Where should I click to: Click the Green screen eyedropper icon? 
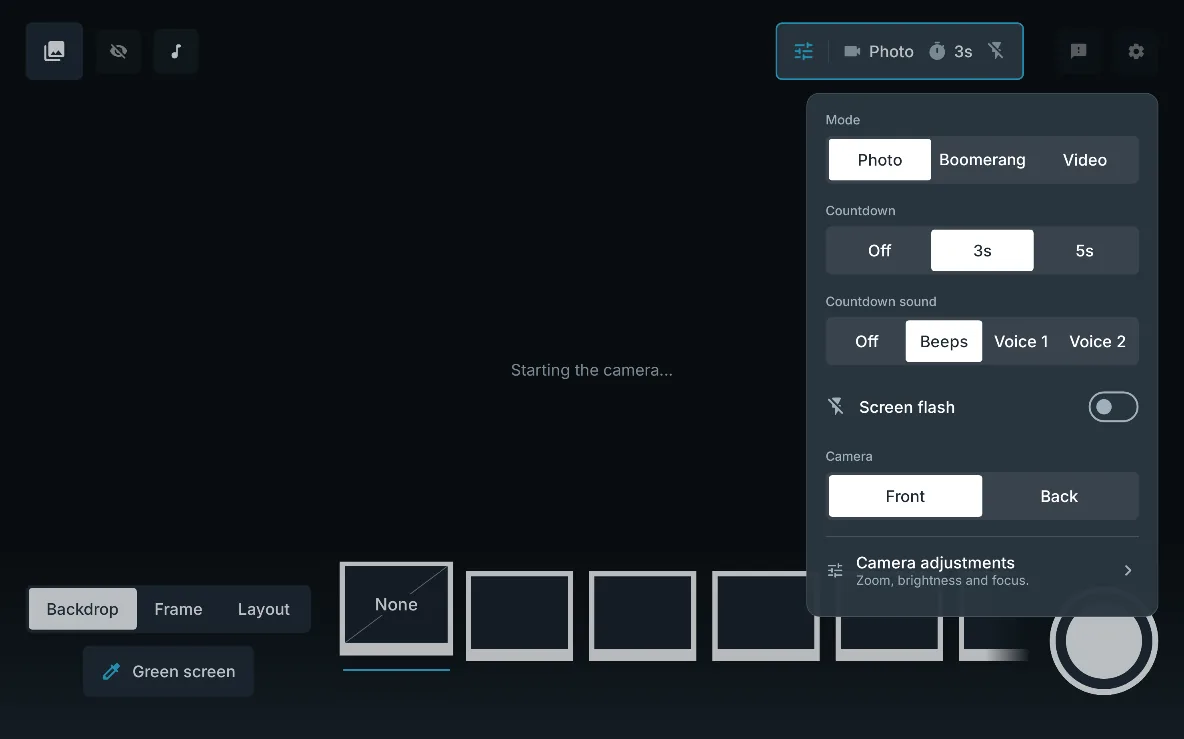(112, 671)
